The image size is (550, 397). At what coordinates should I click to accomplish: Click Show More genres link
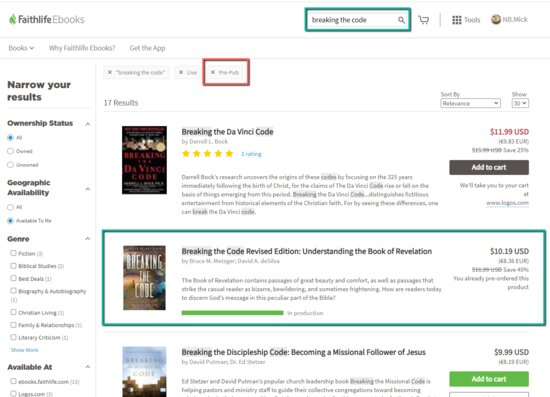point(24,350)
